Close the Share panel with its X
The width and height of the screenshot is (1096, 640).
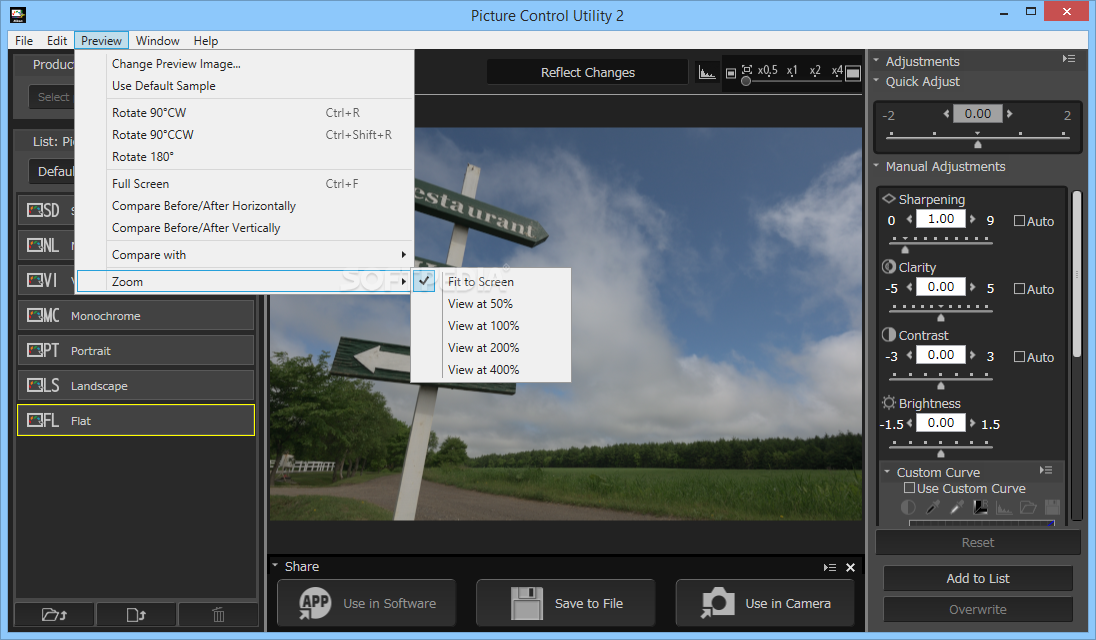click(851, 567)
